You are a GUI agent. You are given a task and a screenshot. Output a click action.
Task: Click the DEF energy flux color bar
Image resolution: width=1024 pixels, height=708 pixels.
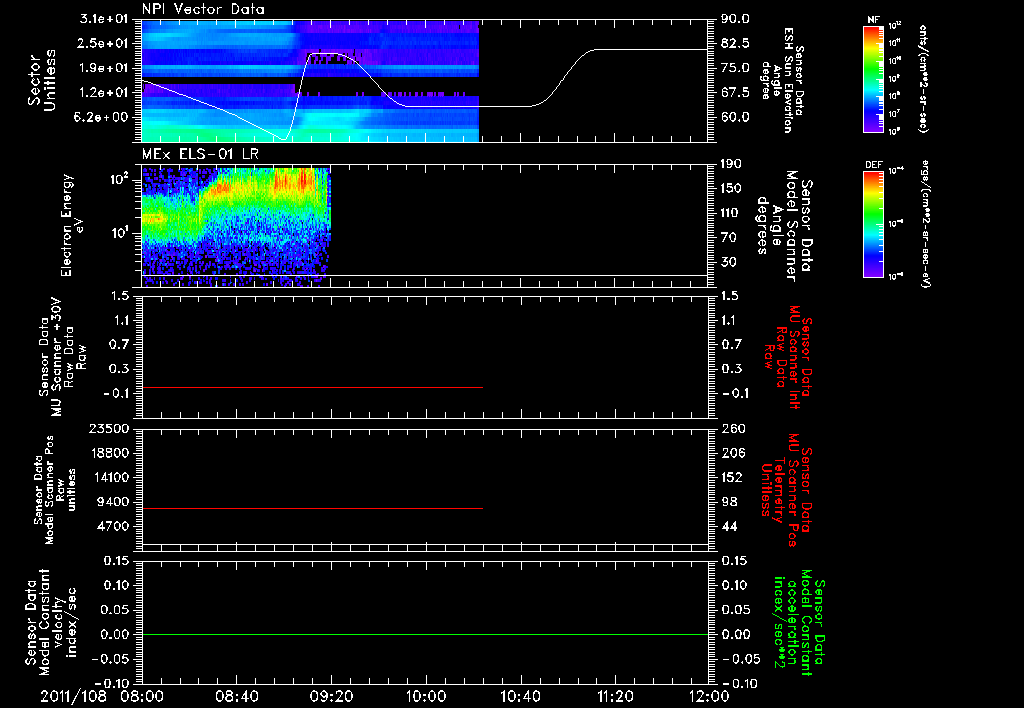pos(873,224)
